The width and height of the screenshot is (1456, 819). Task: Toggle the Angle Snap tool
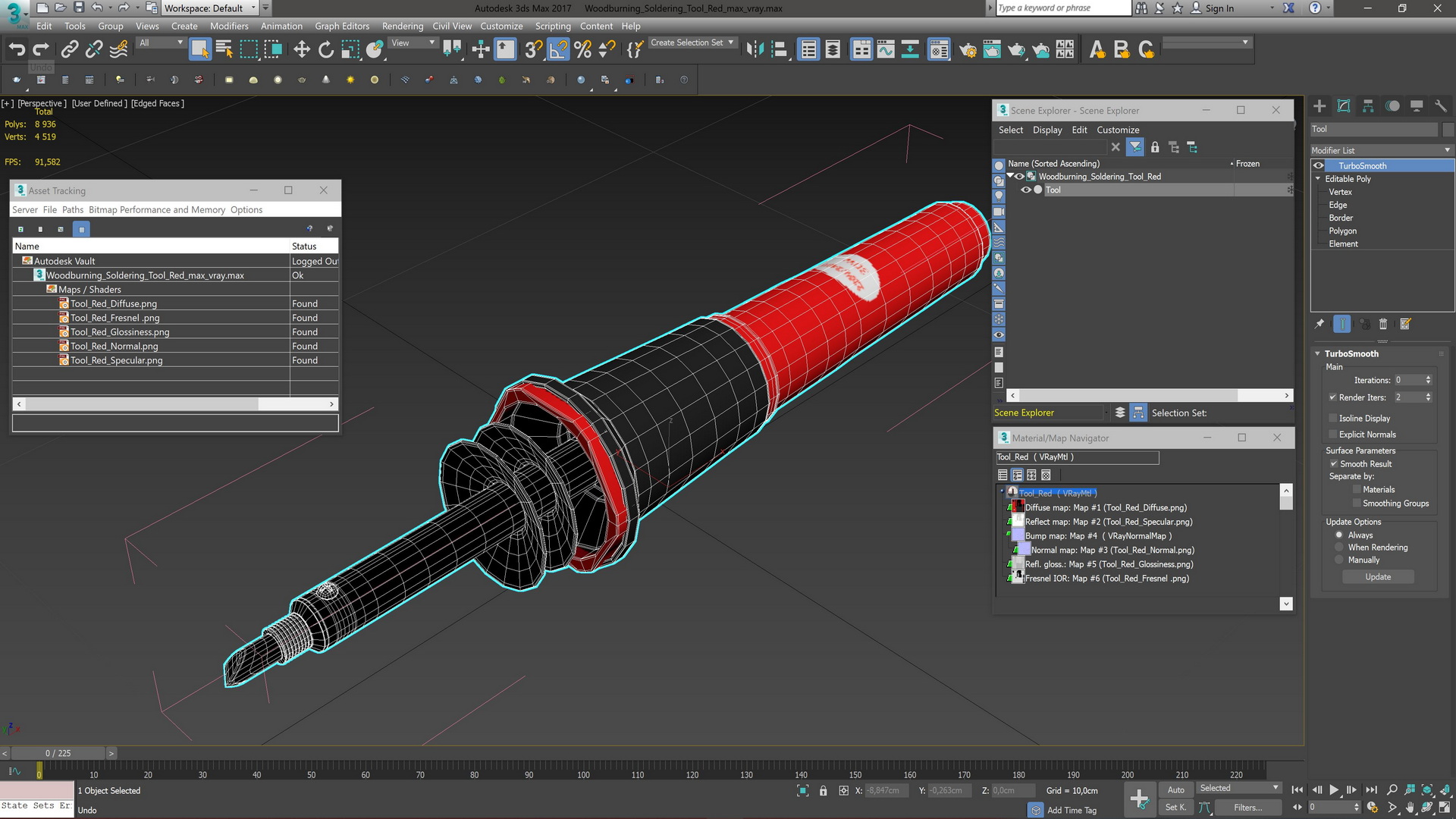pyautogui.click(x=558, y=50)
